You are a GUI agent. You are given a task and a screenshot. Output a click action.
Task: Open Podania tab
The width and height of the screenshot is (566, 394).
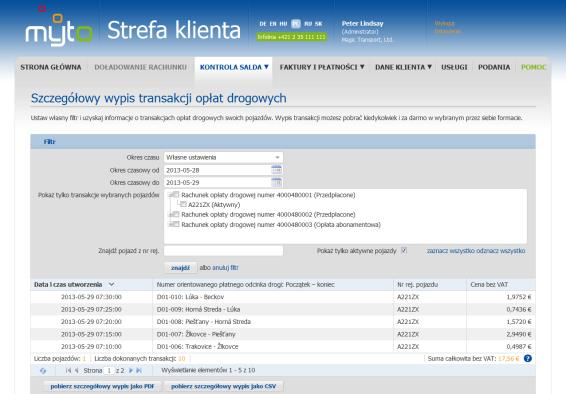[x=494, y=67]
